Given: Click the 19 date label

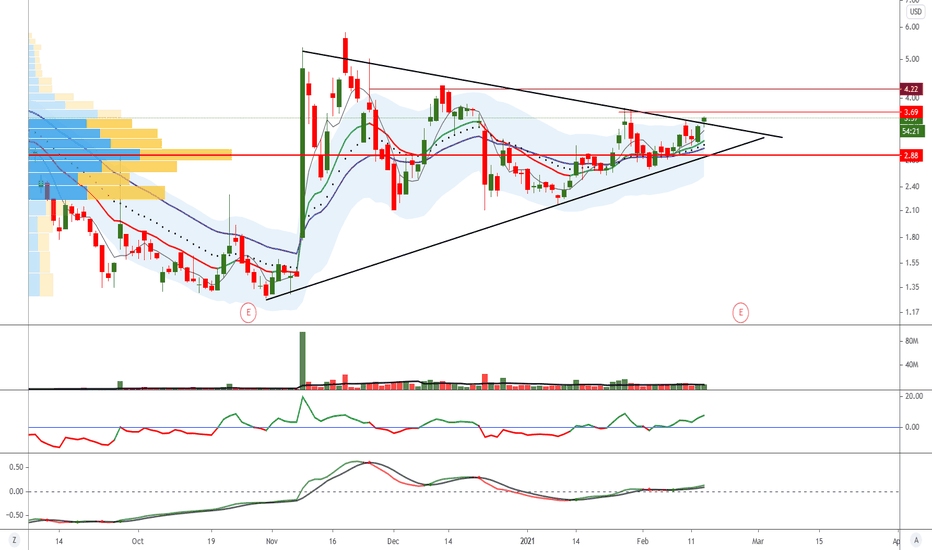Looking at the screenshot, I should pos(211,541).
